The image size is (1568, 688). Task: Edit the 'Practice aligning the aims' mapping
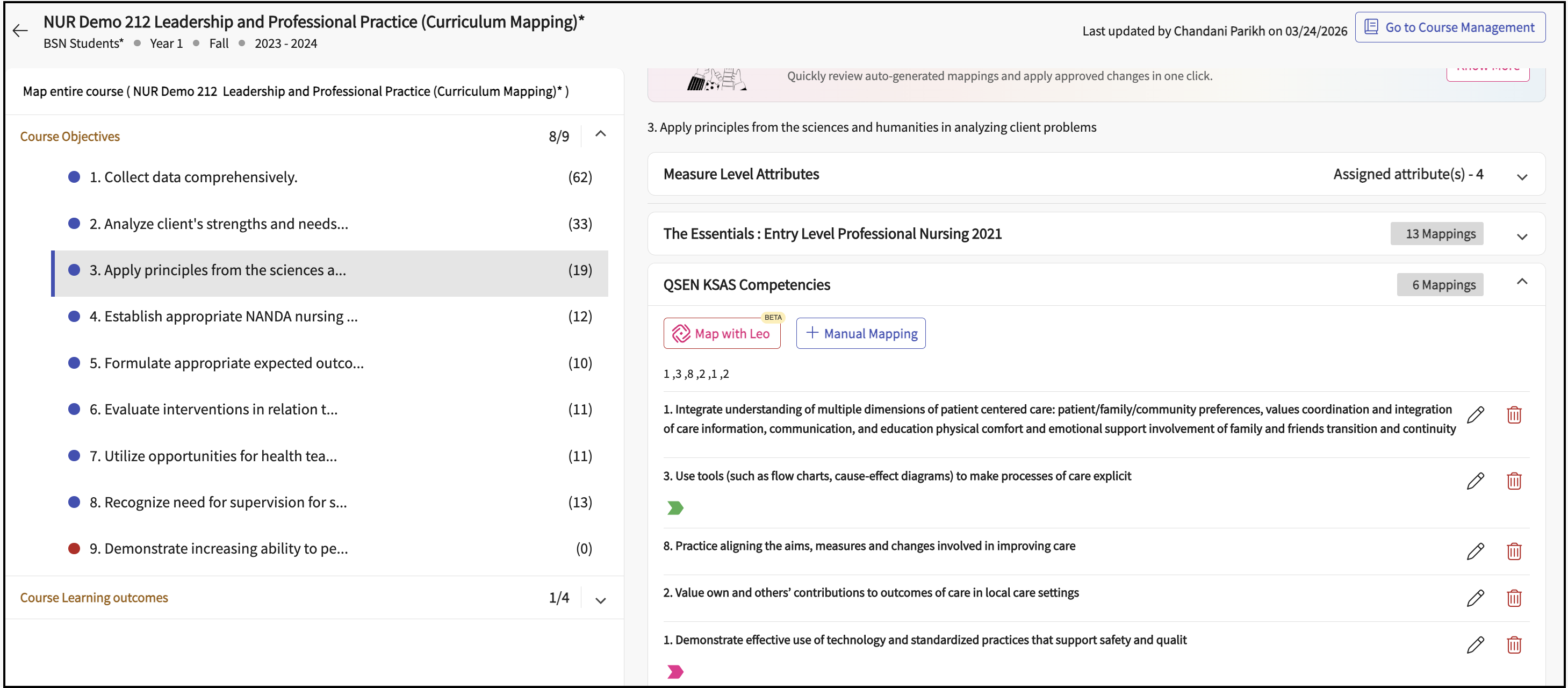click(x=1475, y=551)
